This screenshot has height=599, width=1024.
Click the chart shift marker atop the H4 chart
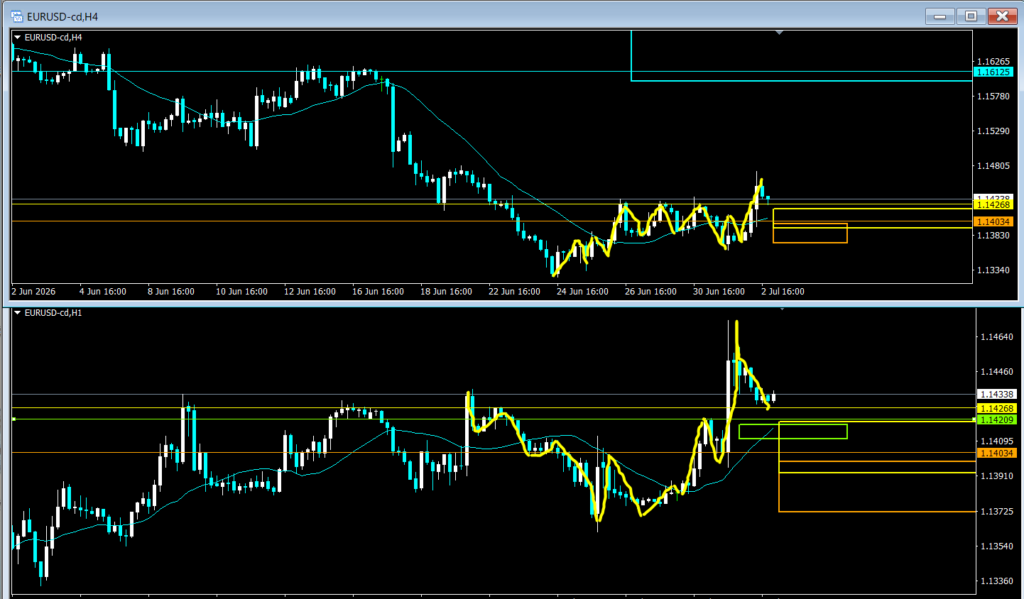779,32
